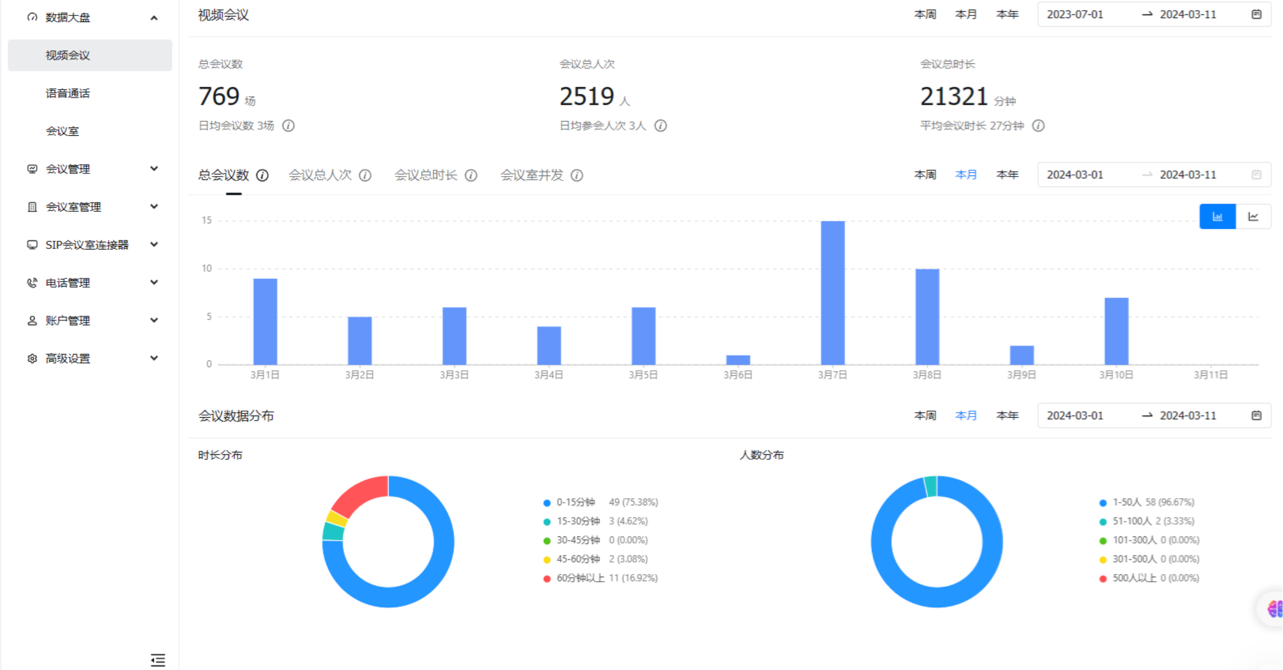Collapse 数据大盘 sidebar section
Image resolution: width=1283 pixels, height=670 pixels.
[x=90, y=17]
